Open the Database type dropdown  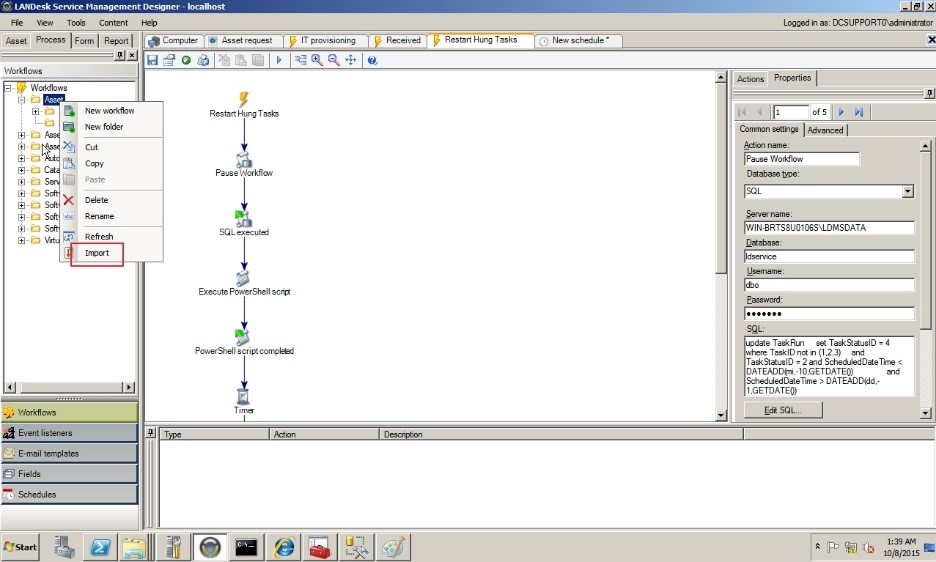[x=907, y=191]
